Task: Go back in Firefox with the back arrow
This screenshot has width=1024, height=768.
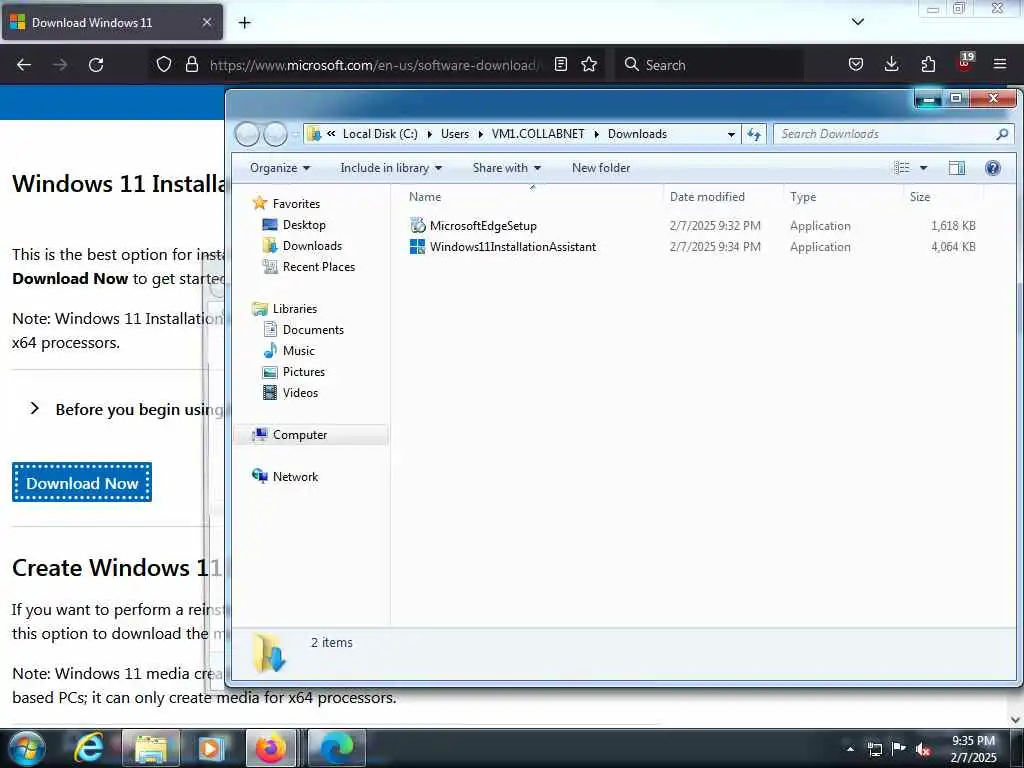Action: [x=24, y=65]
